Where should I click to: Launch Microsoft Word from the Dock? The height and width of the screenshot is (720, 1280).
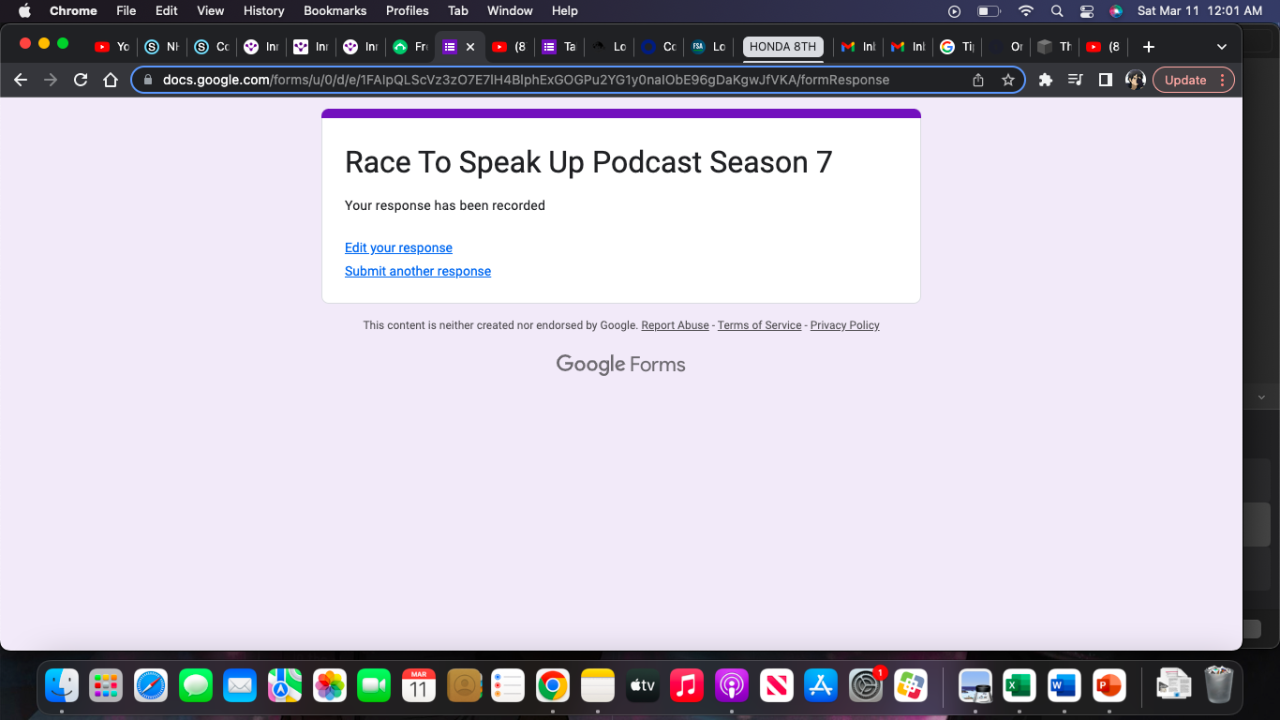click(1064, 685)
